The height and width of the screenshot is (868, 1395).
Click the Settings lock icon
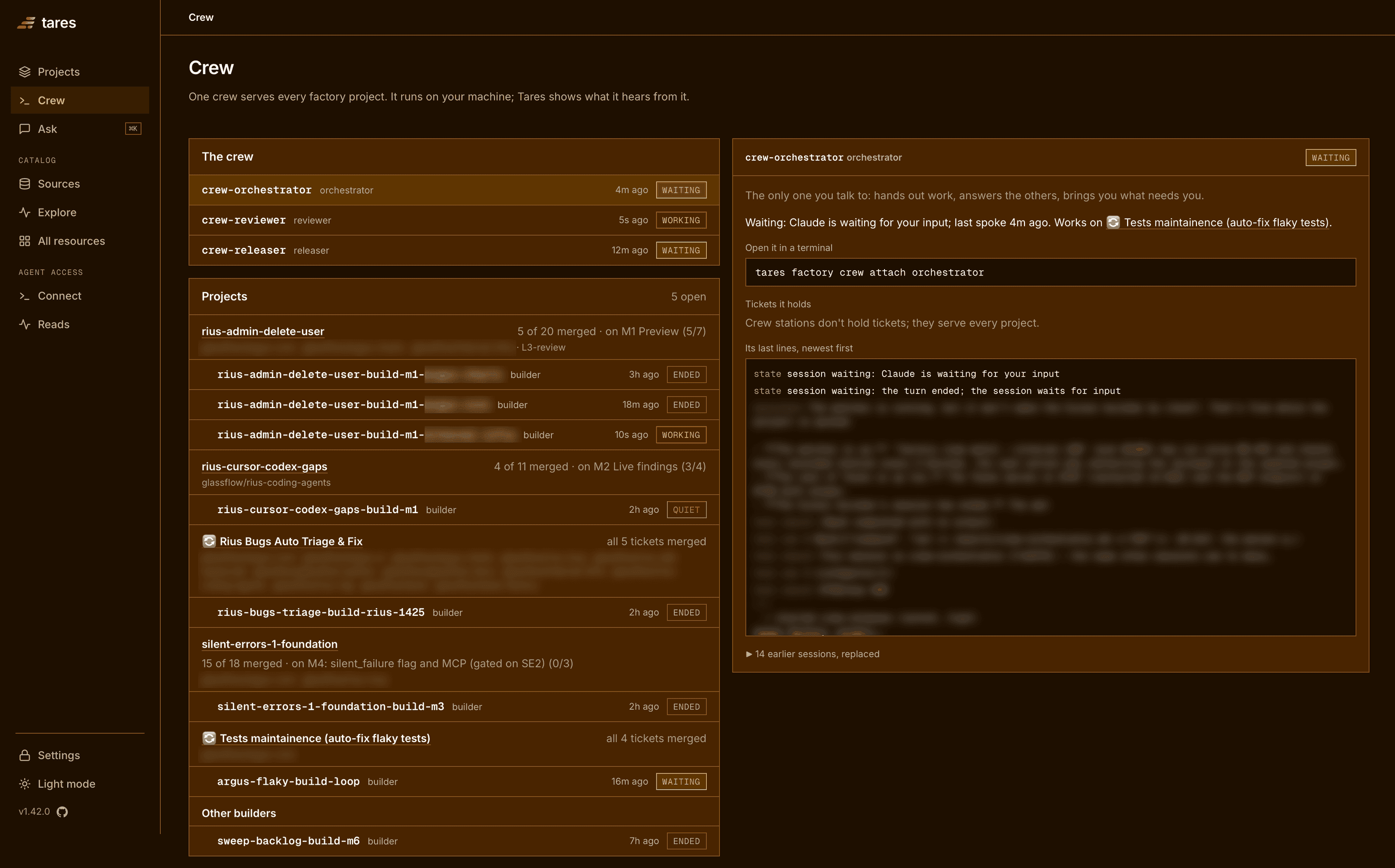click(25, 756)
